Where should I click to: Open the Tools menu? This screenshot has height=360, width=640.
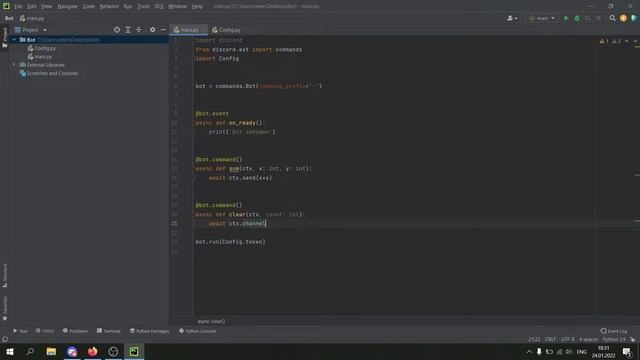click(143, 7)
